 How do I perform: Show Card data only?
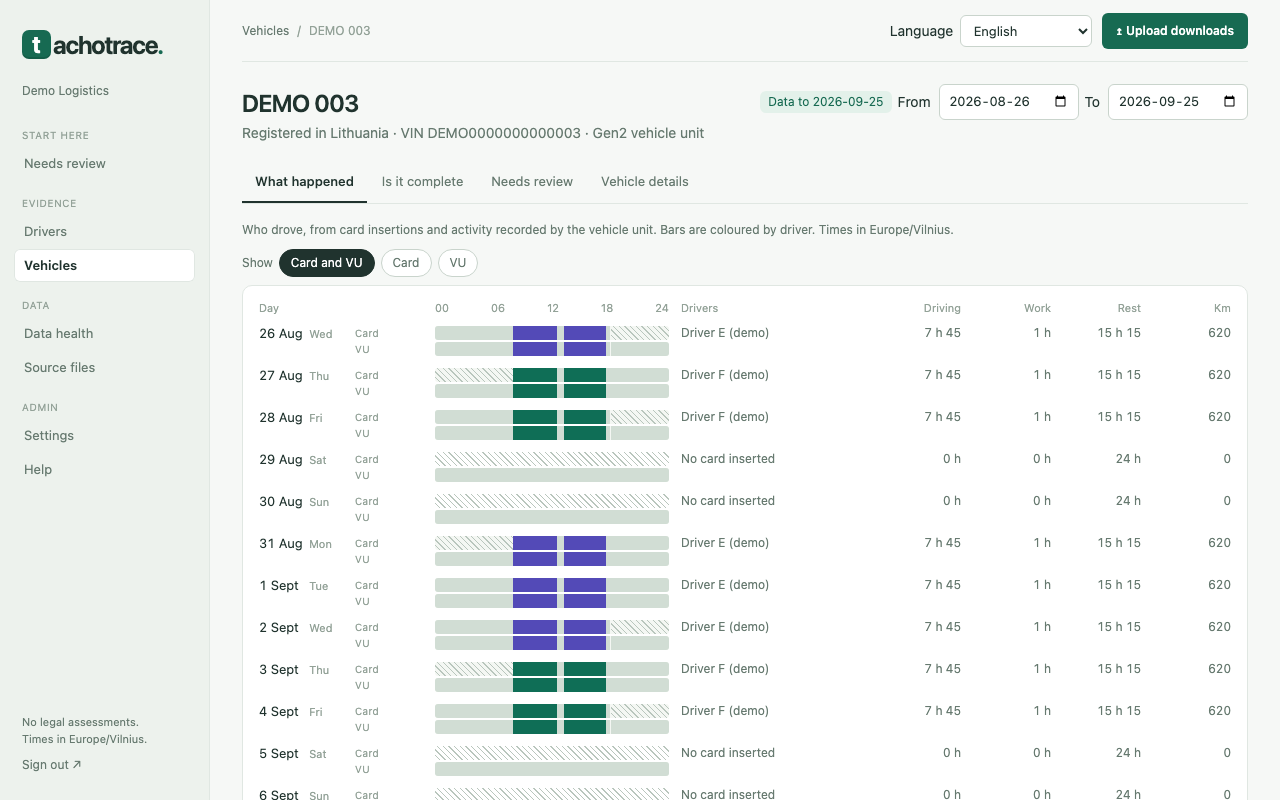coord(406,263)
